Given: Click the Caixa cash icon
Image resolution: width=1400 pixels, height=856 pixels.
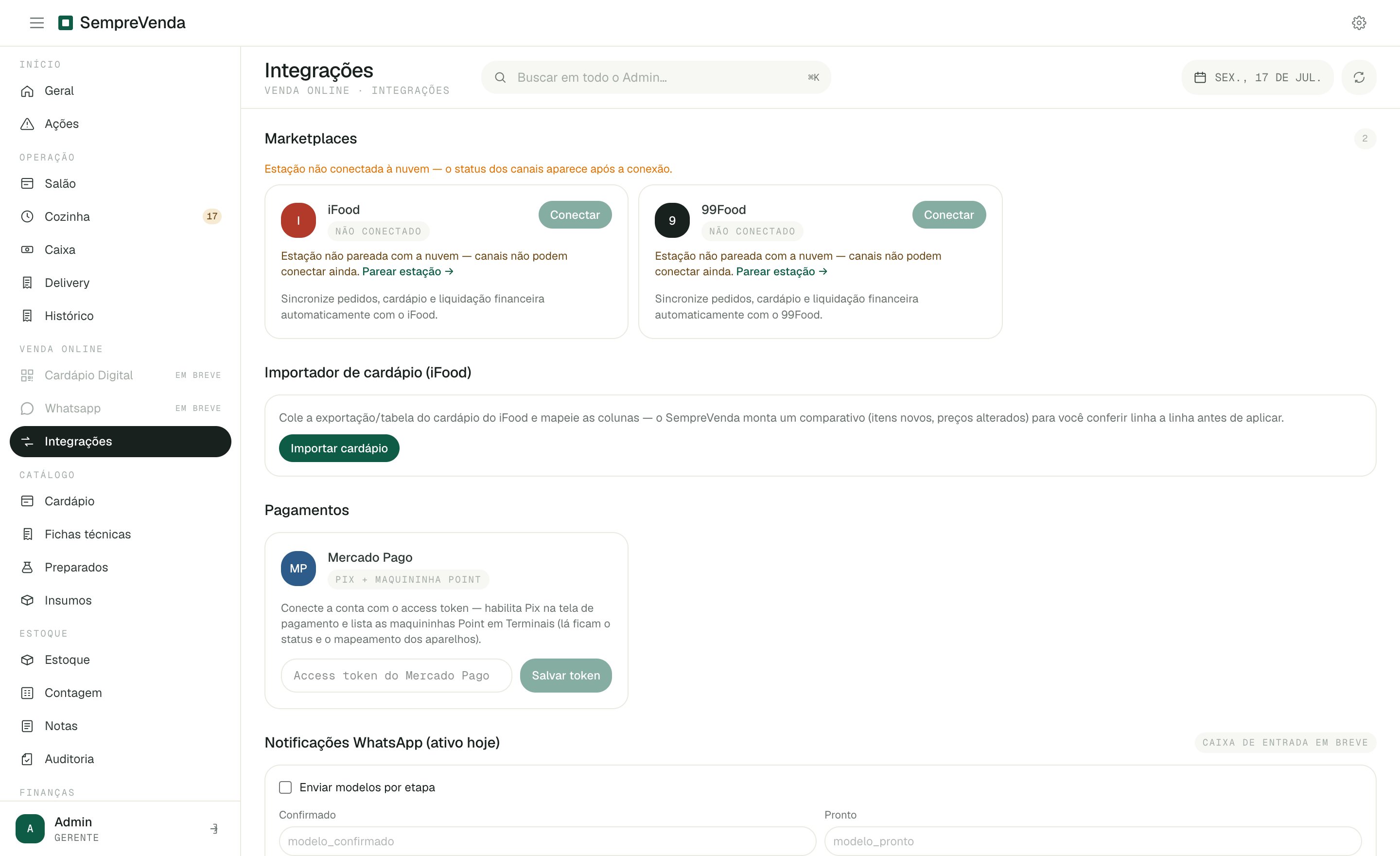Looking at the screenshot, I should (27, 250).
